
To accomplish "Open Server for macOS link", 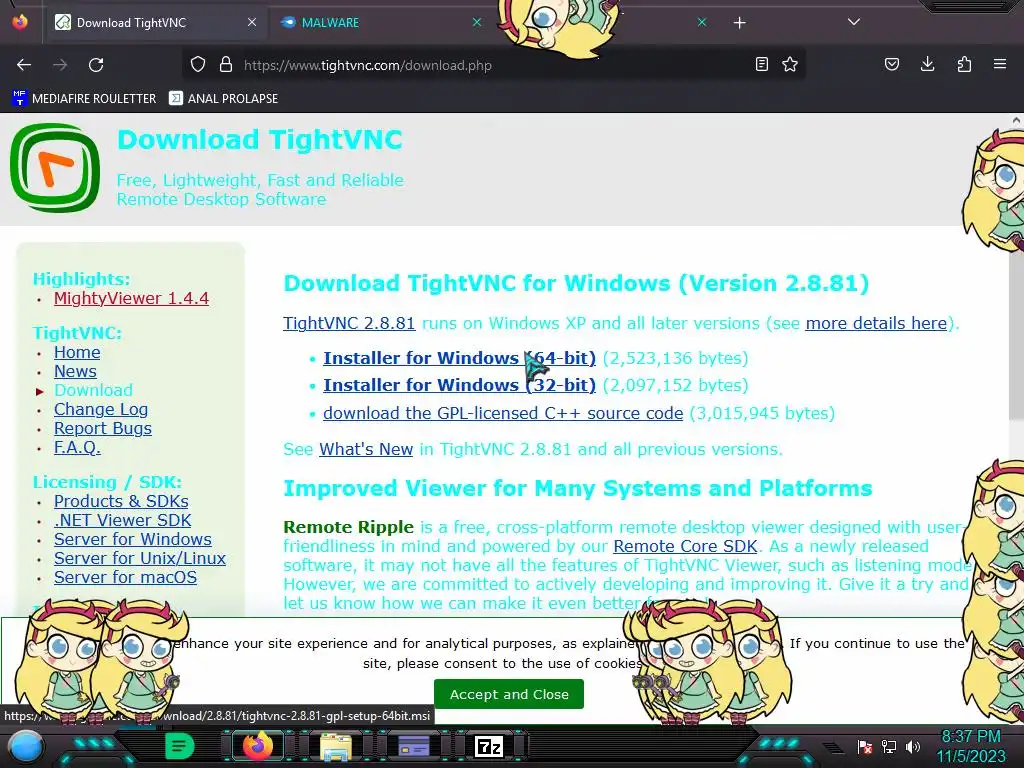I will [125, 577].
